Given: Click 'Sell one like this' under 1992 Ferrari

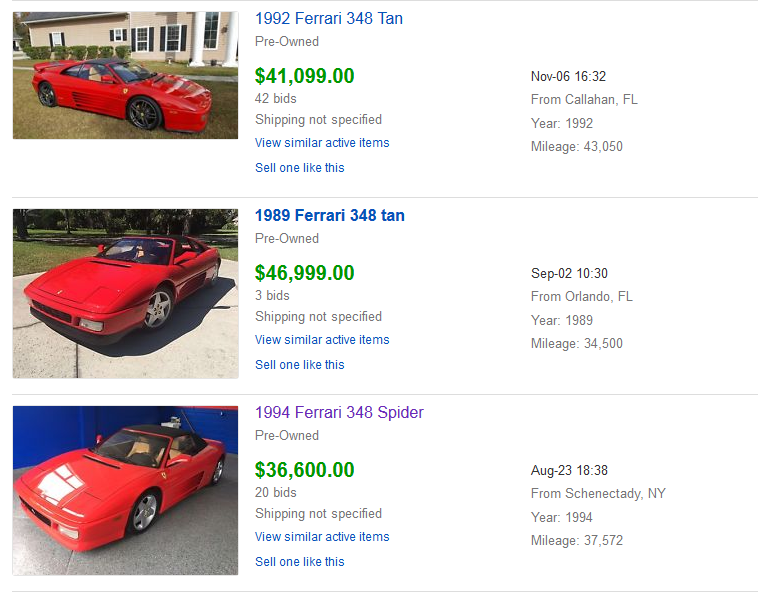Looking at the screenshot, I should tap(299, 168).
